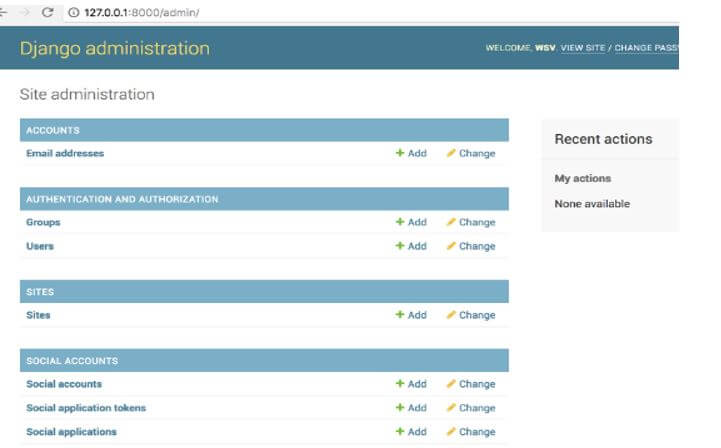Go forward with the browser forward arrow

tap(25, 12)
